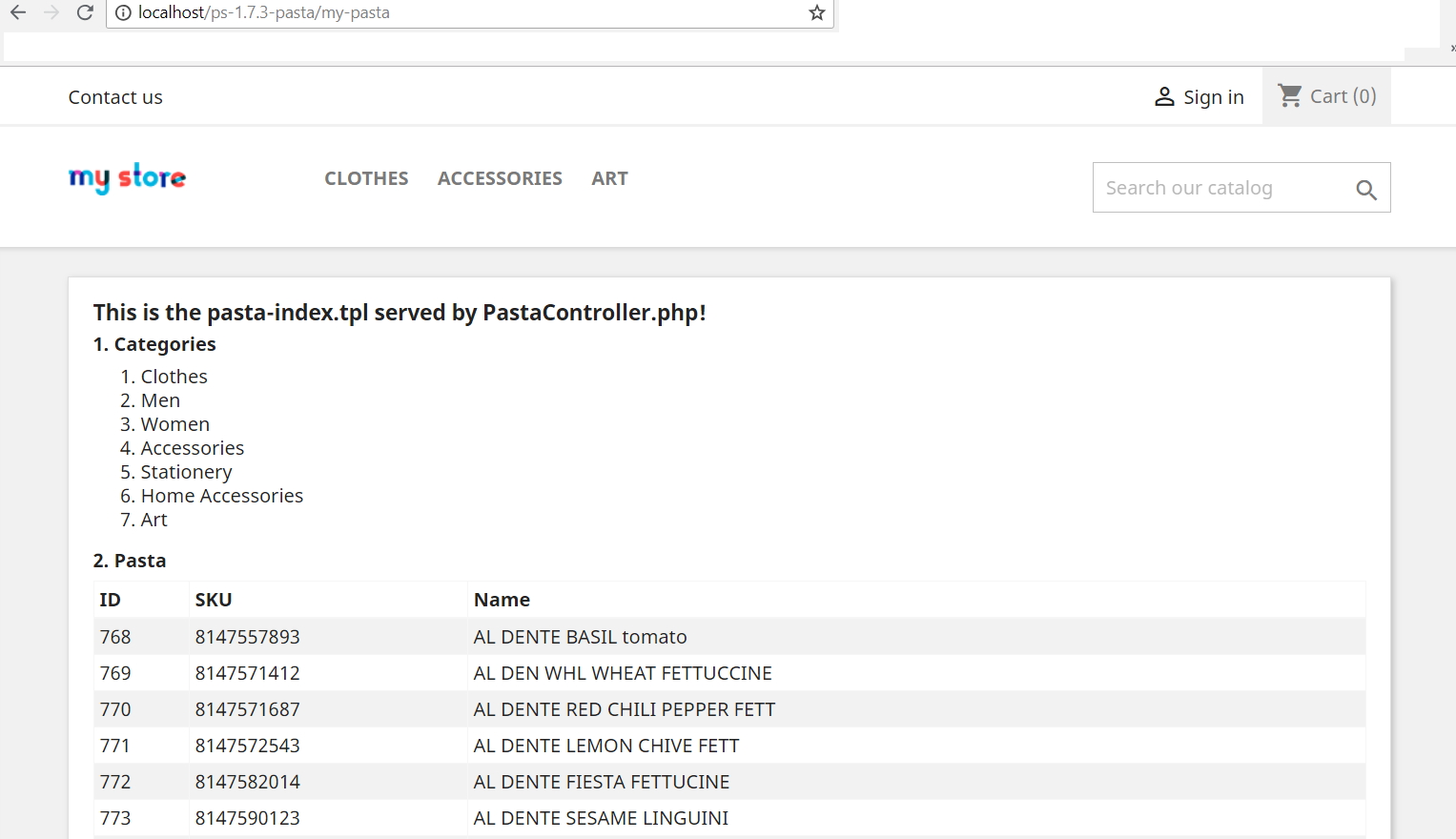Select AL DENTE SESAME LINGUINI row
The image size is (1456, 839).
pos(601,818)
